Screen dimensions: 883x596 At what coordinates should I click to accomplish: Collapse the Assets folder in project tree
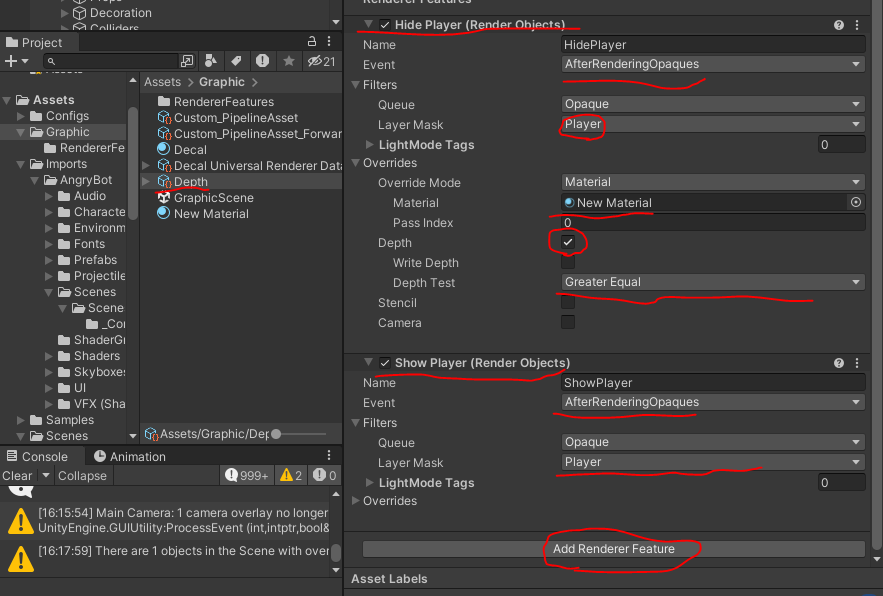pyautogui.click(x=7, y=100)
